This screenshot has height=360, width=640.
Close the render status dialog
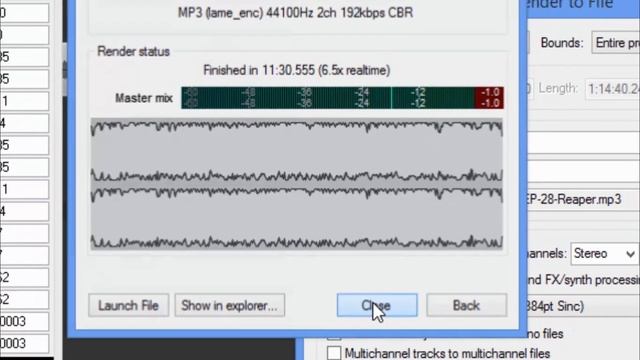point(377,305)
